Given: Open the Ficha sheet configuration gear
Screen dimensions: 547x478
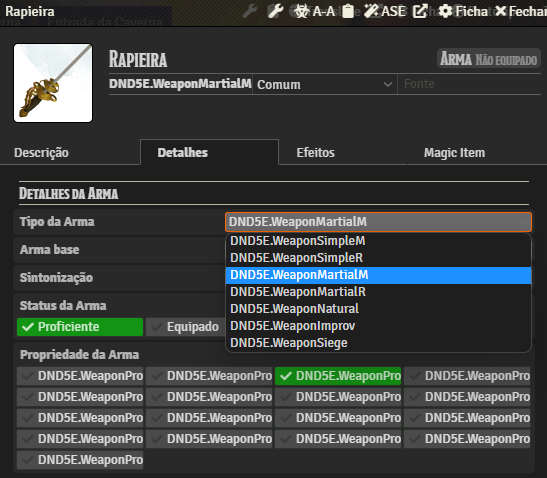Looking at the screenshot, I should tap(463, 12).
